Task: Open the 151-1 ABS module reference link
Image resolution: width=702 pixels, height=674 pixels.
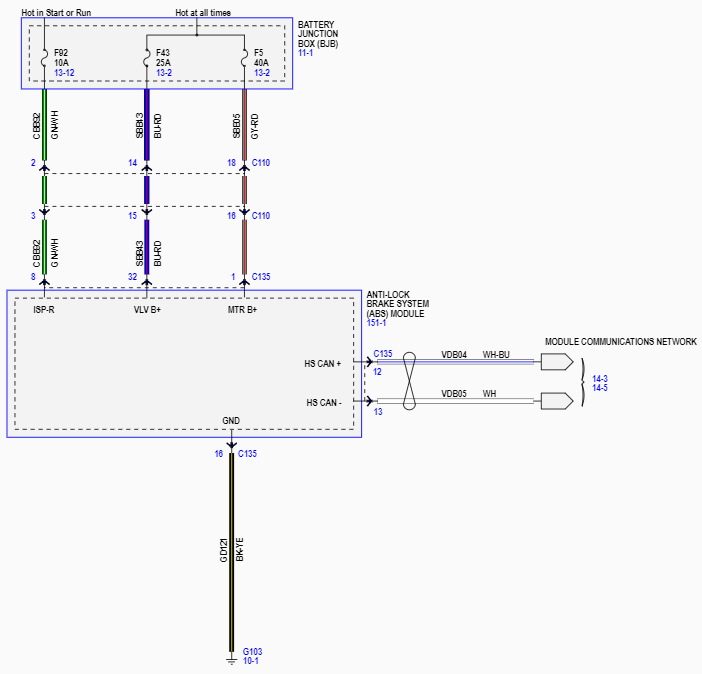Action: [x=378, y=323]
